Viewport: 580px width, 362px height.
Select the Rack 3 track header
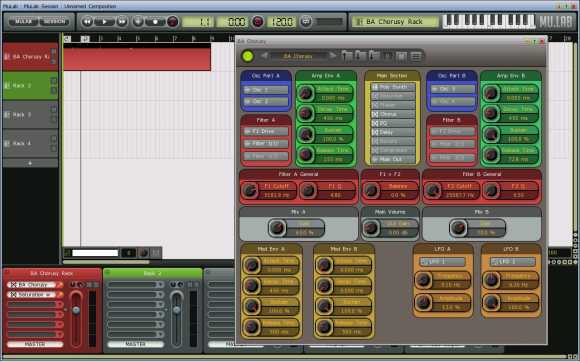click(30, 115)
